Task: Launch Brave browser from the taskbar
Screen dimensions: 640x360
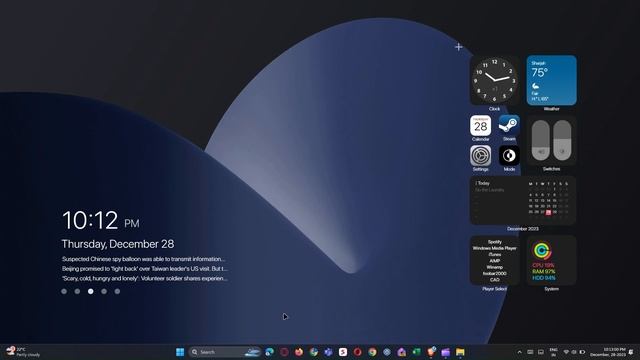Action: 431,352
